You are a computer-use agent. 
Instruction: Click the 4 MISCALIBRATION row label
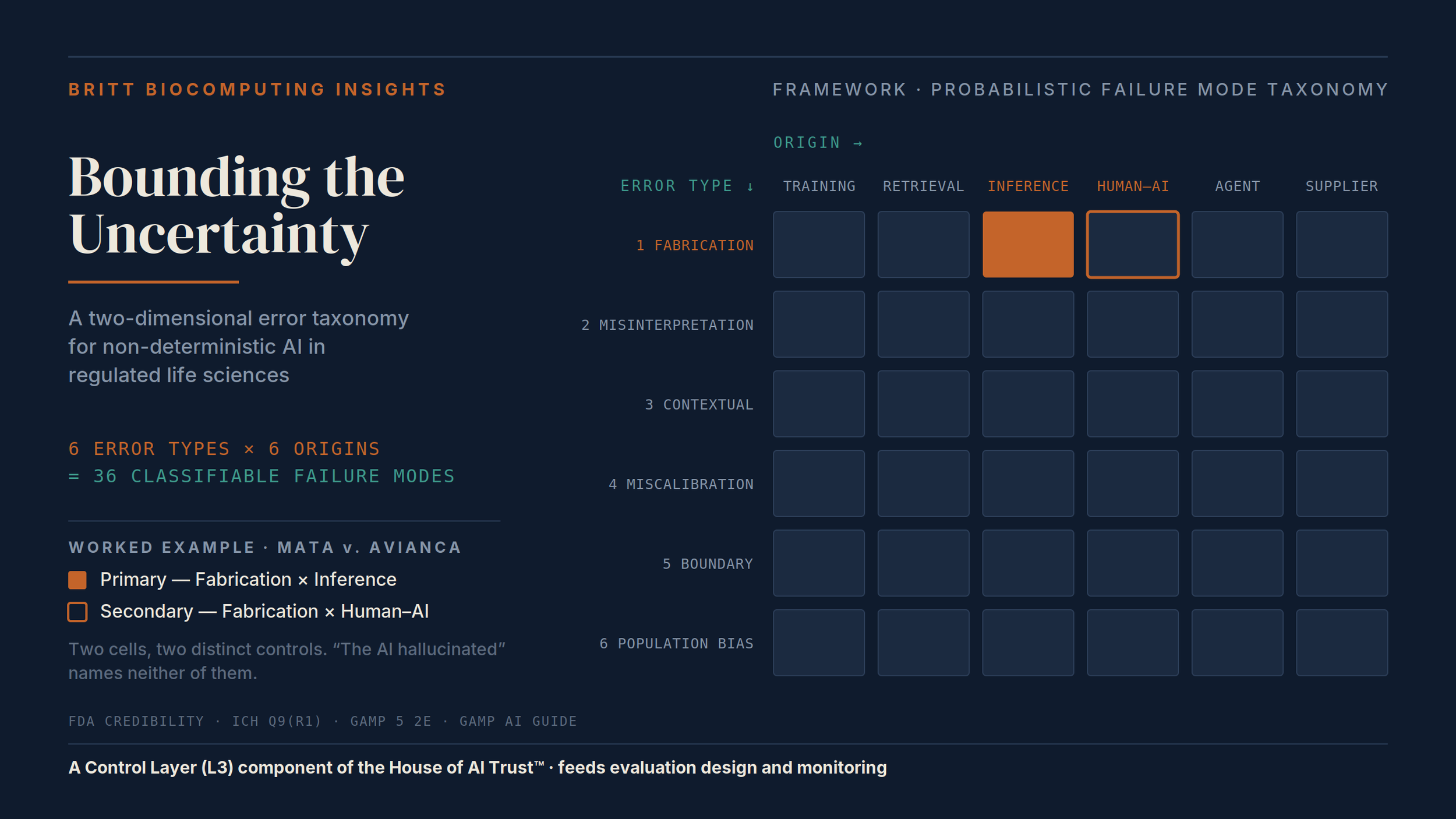click(681, 484)
